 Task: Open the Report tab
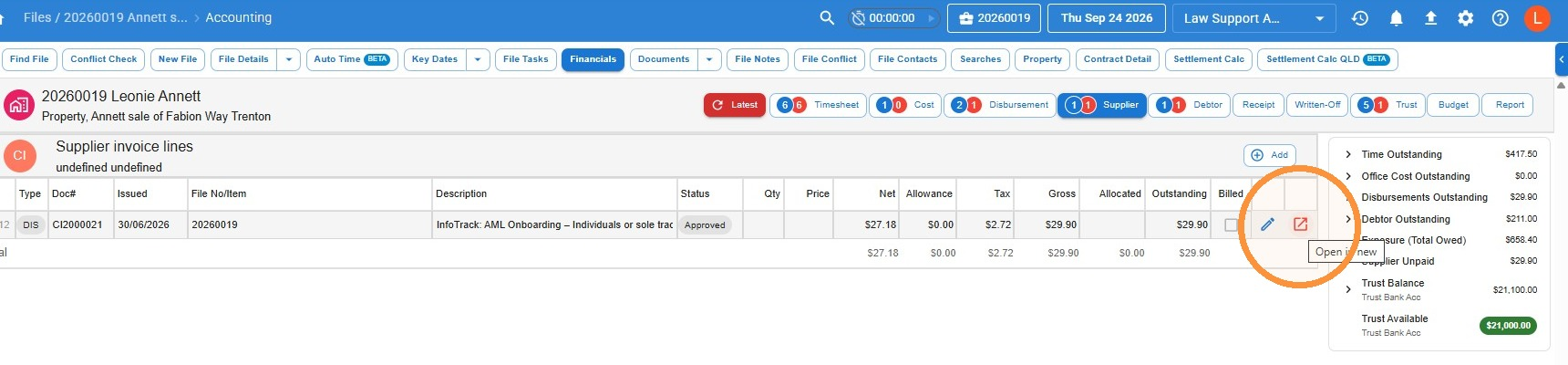tap(1510, 105)
